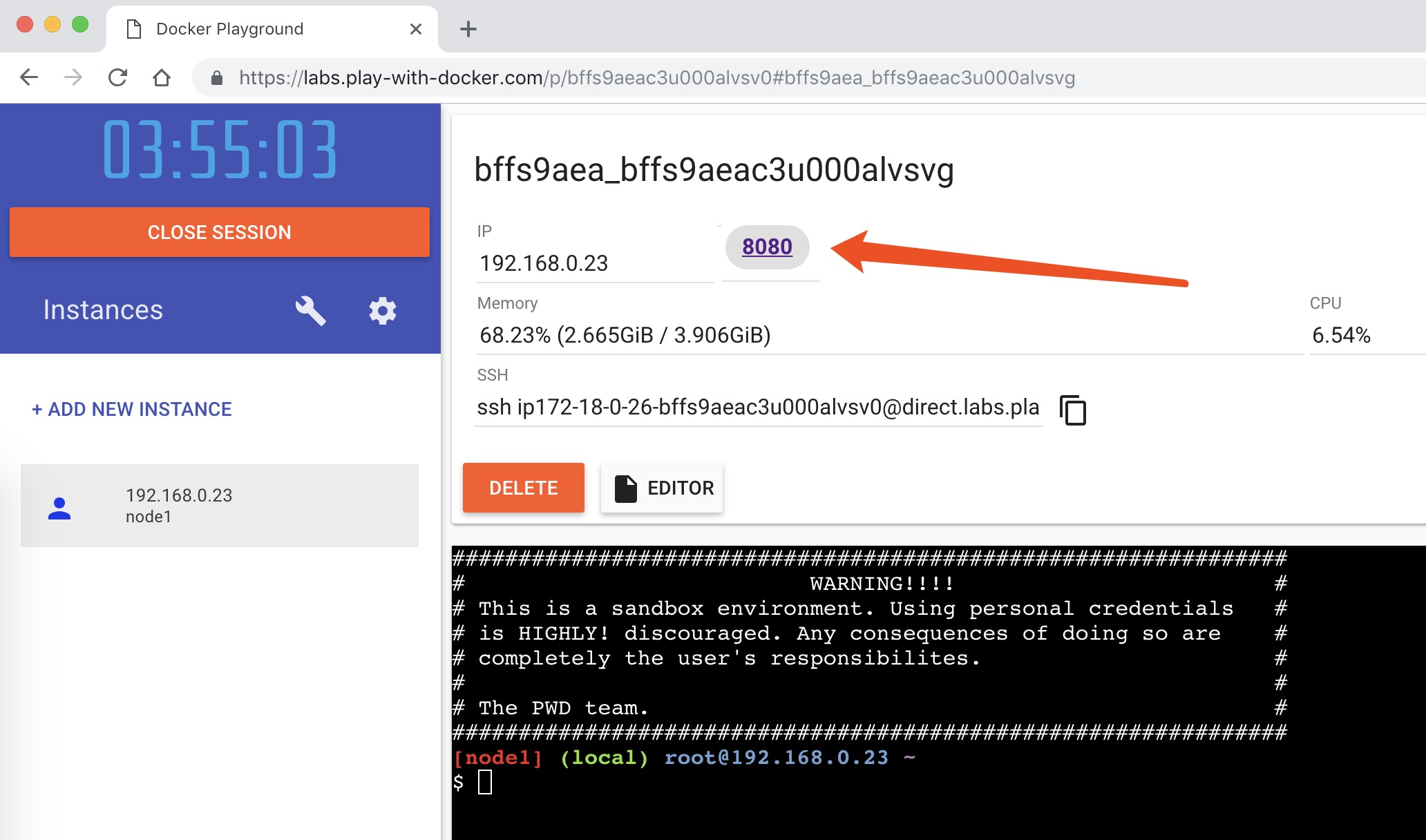Click the wrench icon beside Instances
The height and width of the screenshot is (840, 1426).
point(310,311)
